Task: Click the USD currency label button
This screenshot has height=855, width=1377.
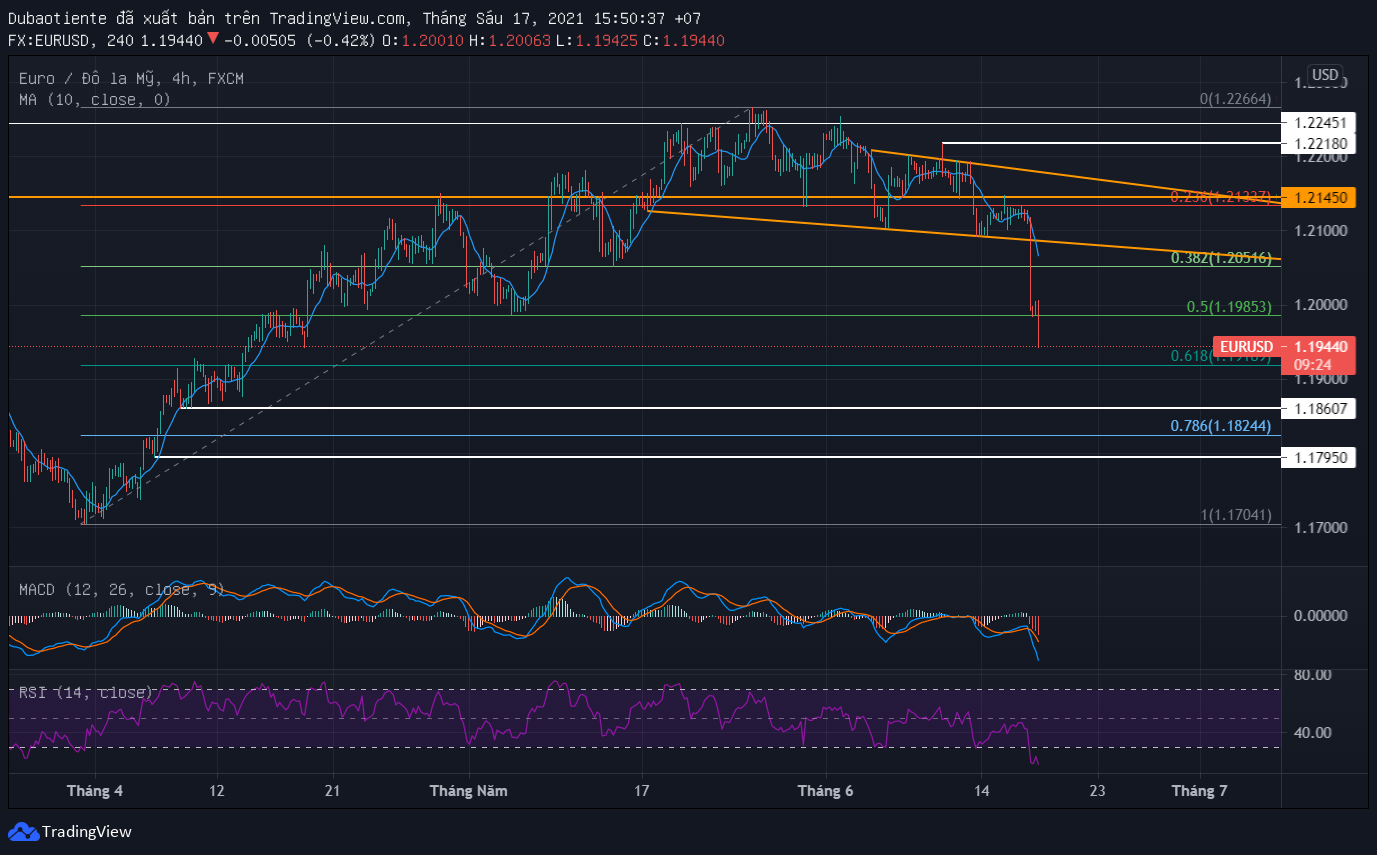Action: (x=1325, y=75)
